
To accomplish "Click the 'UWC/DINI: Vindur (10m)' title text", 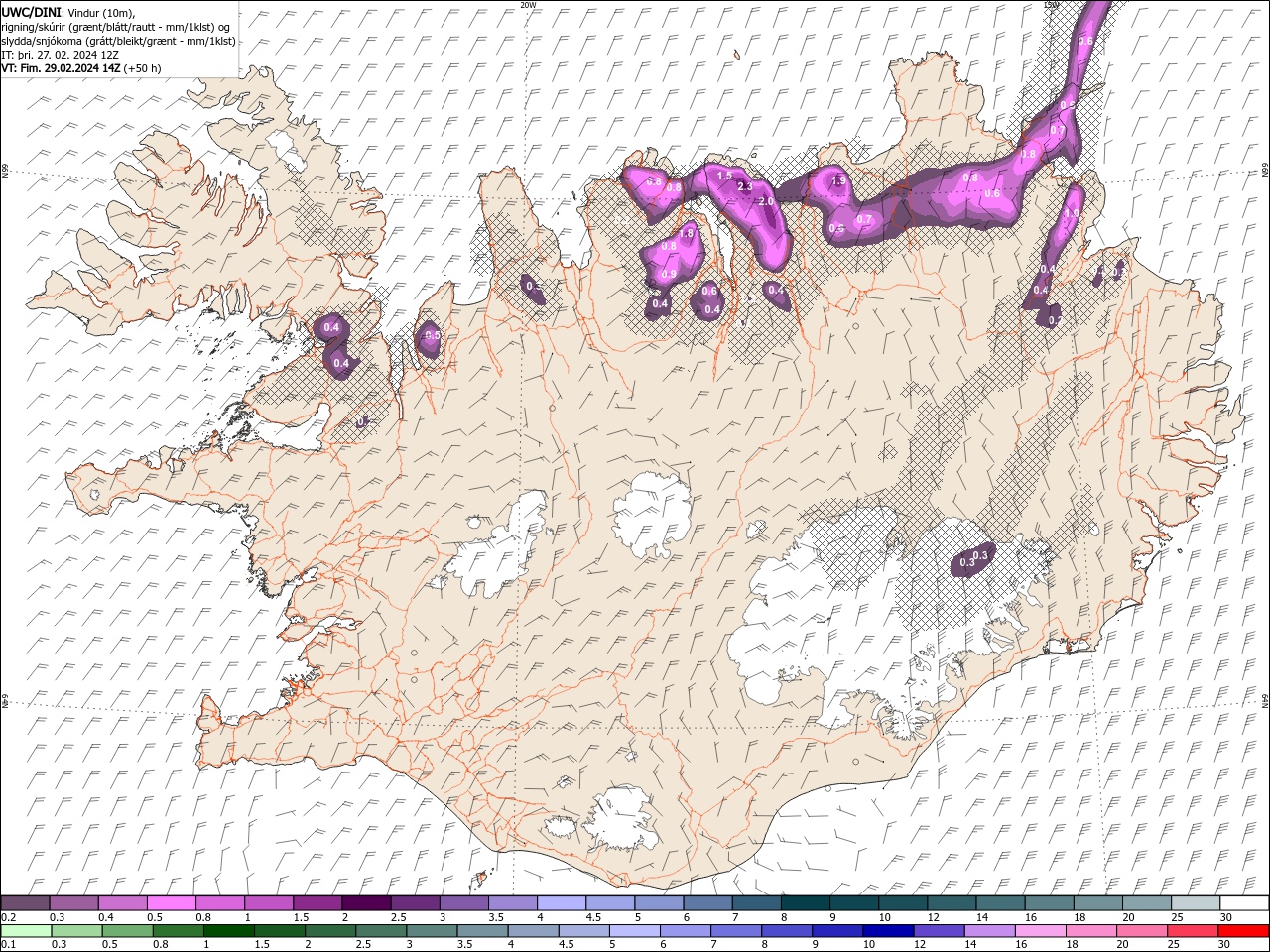I will tap(67, 12).
